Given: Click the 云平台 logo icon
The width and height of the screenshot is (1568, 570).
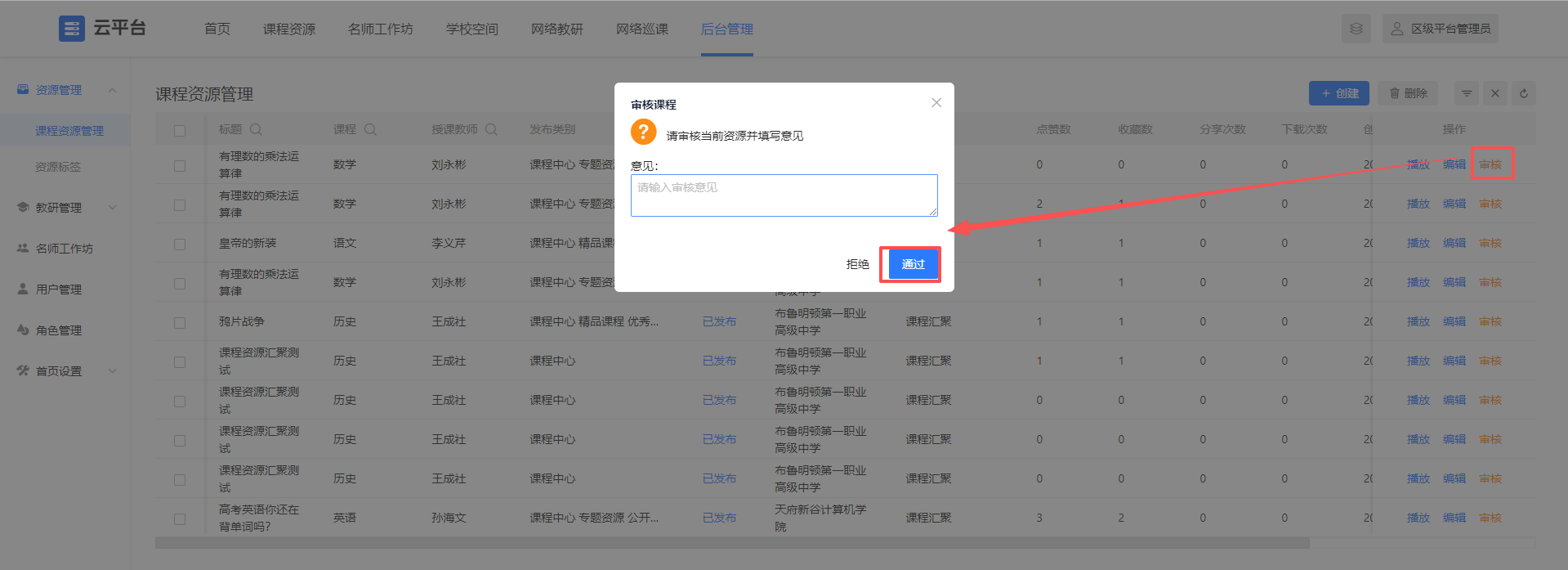Looking at the screenshot, I should coord(72,29).
